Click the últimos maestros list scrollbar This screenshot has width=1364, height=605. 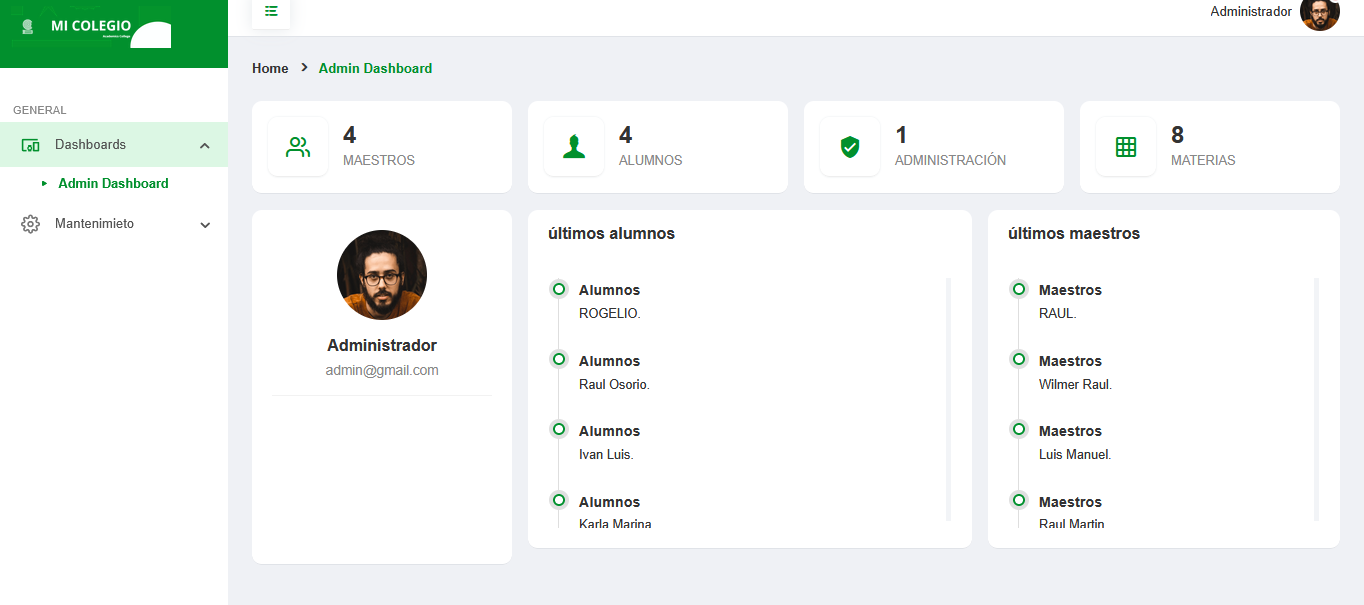1316,399
